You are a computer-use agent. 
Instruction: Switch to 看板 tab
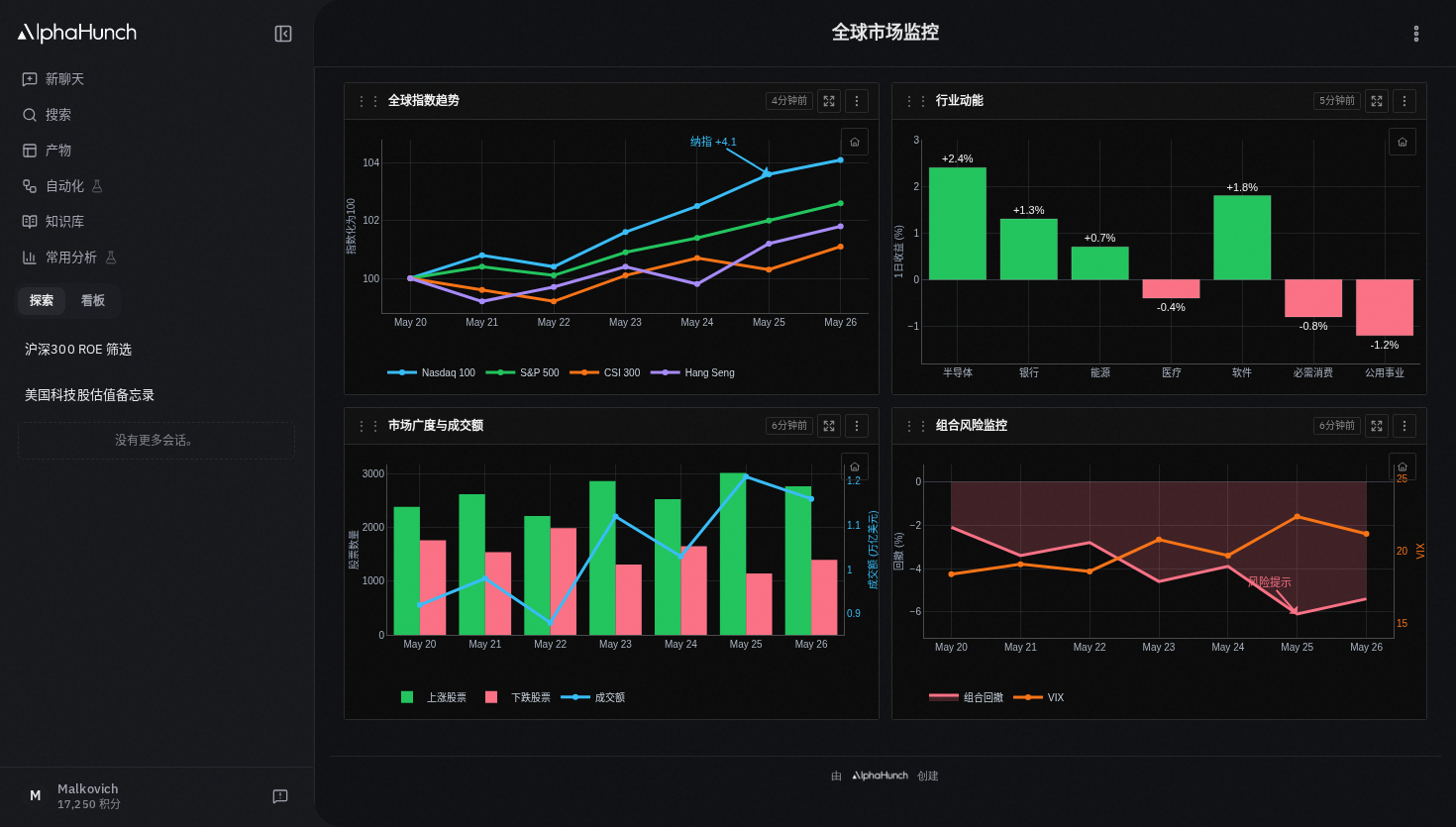click(93, 301)
